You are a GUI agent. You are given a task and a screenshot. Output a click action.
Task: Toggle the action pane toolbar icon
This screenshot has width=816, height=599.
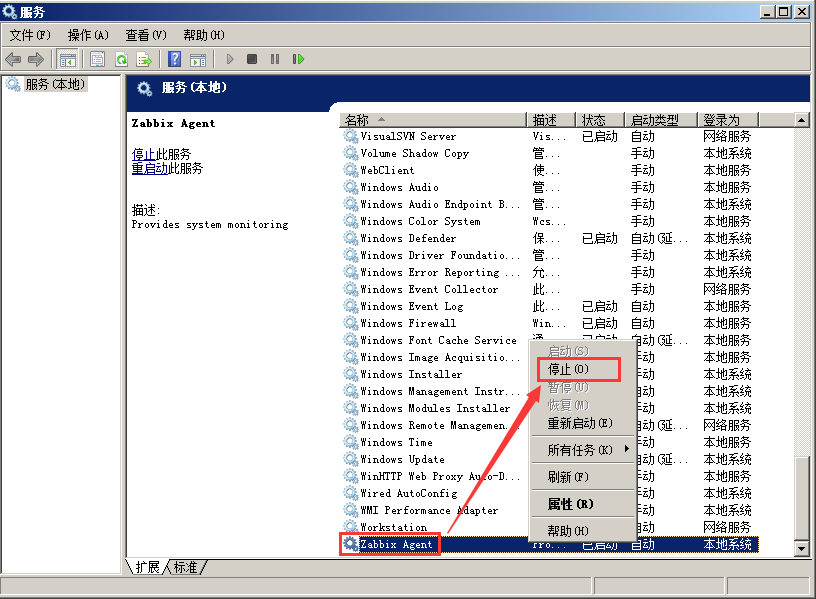click(198, 59)
